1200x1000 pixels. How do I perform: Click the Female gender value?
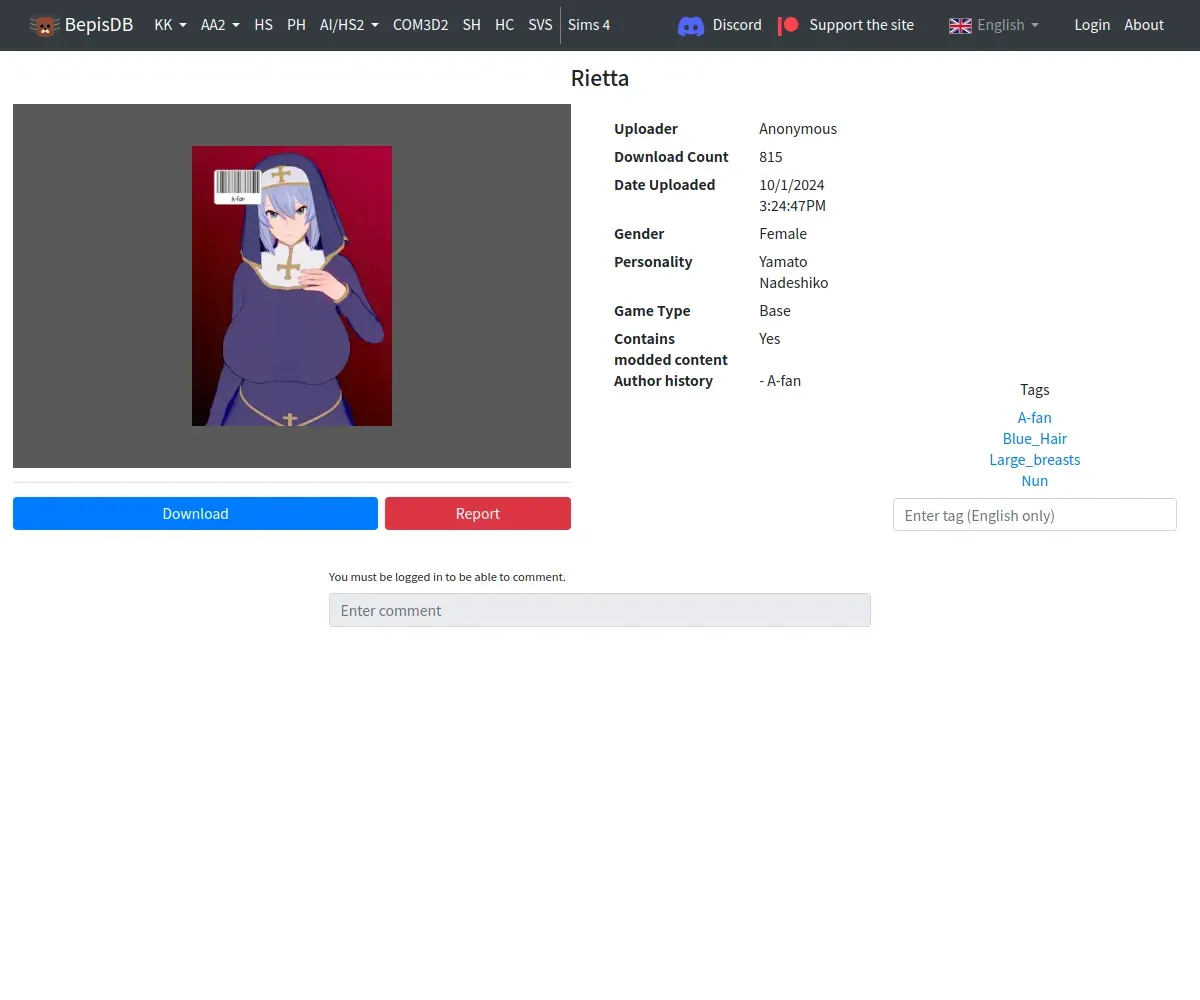tap(783, 234)
